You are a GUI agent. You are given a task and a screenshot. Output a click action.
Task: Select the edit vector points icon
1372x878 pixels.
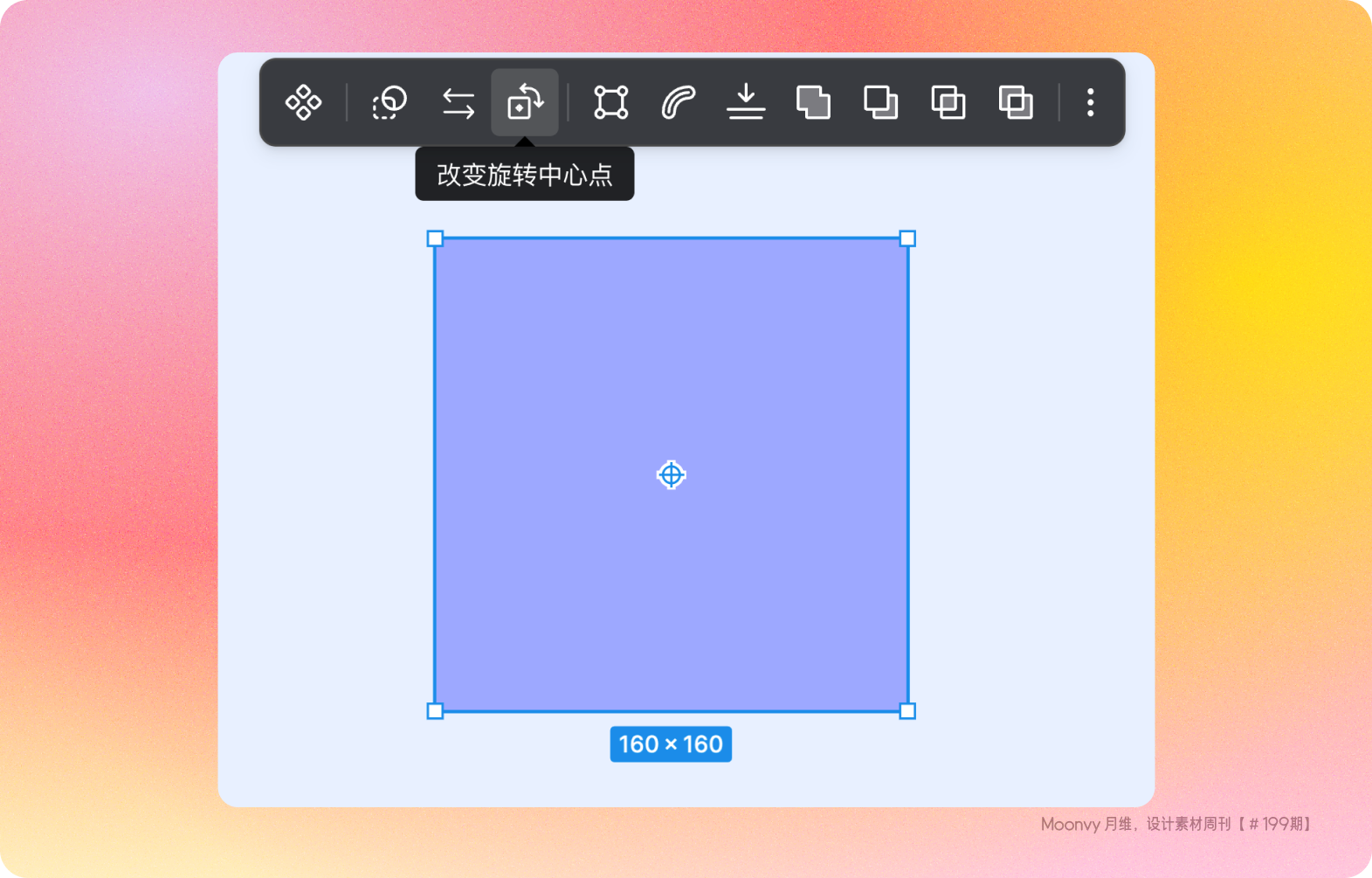[610, 103]
